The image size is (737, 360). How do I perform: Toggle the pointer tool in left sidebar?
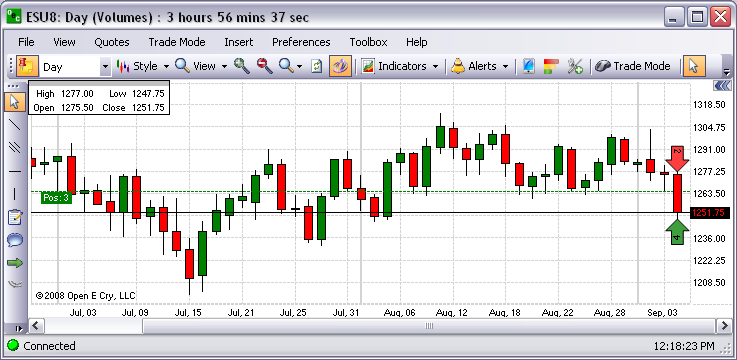(x=15, y=102)
